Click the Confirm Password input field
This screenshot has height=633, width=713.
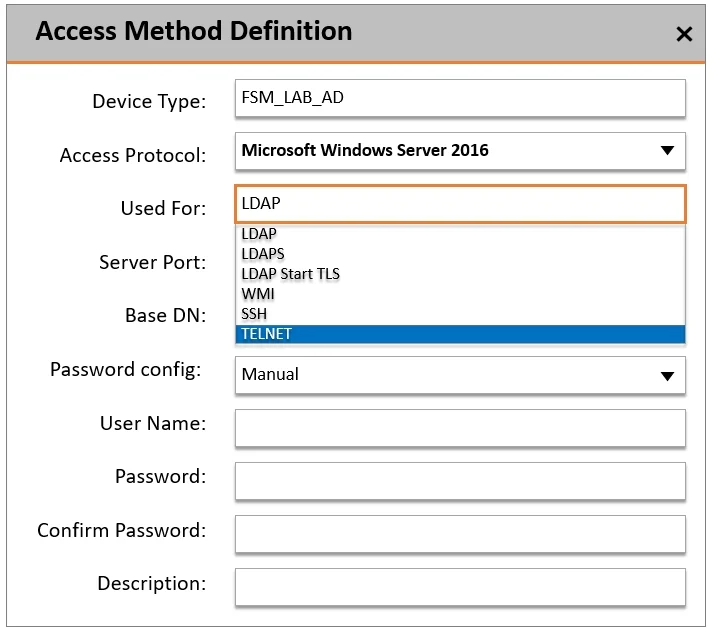point(460,534)
